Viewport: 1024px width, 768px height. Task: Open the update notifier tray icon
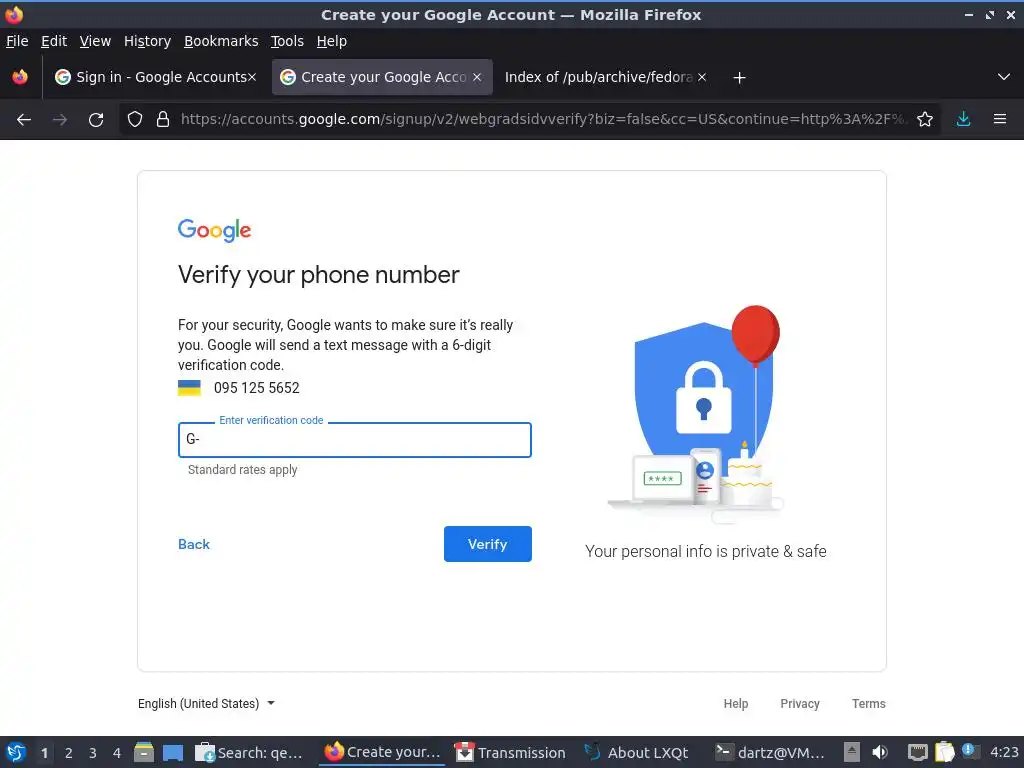click(x=970, y=750)
